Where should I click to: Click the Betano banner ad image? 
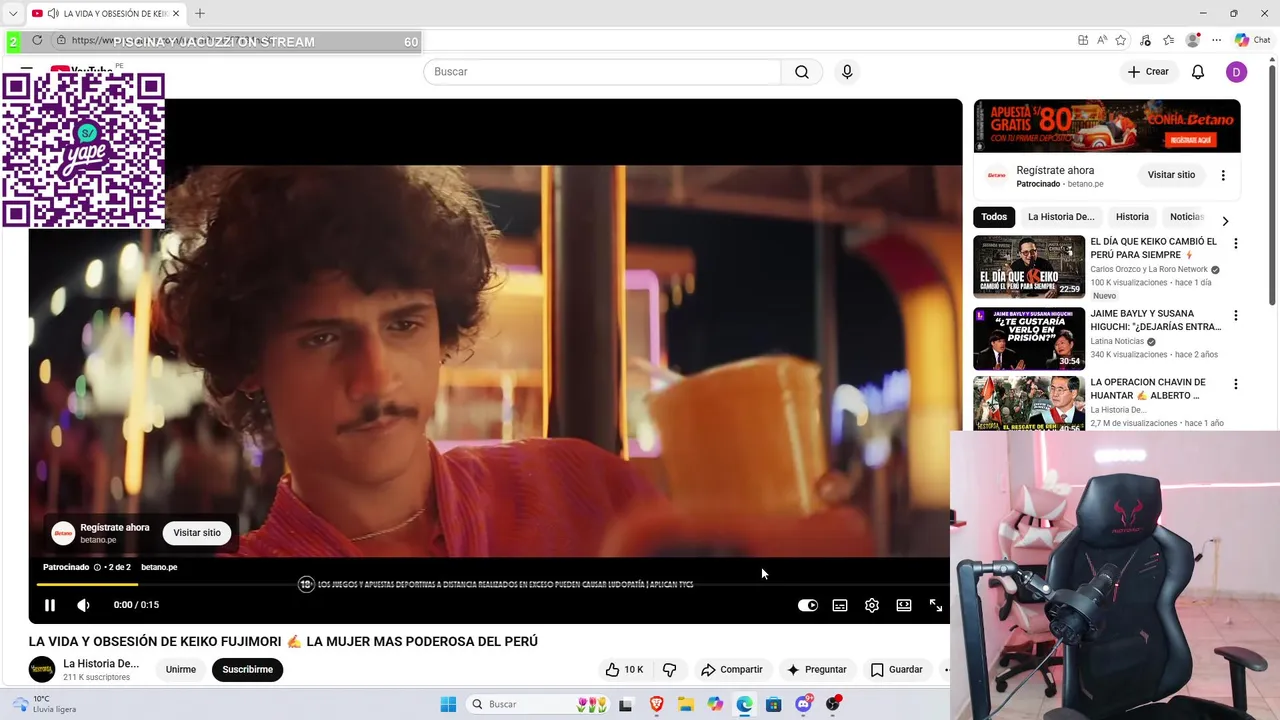point(1107,126)
